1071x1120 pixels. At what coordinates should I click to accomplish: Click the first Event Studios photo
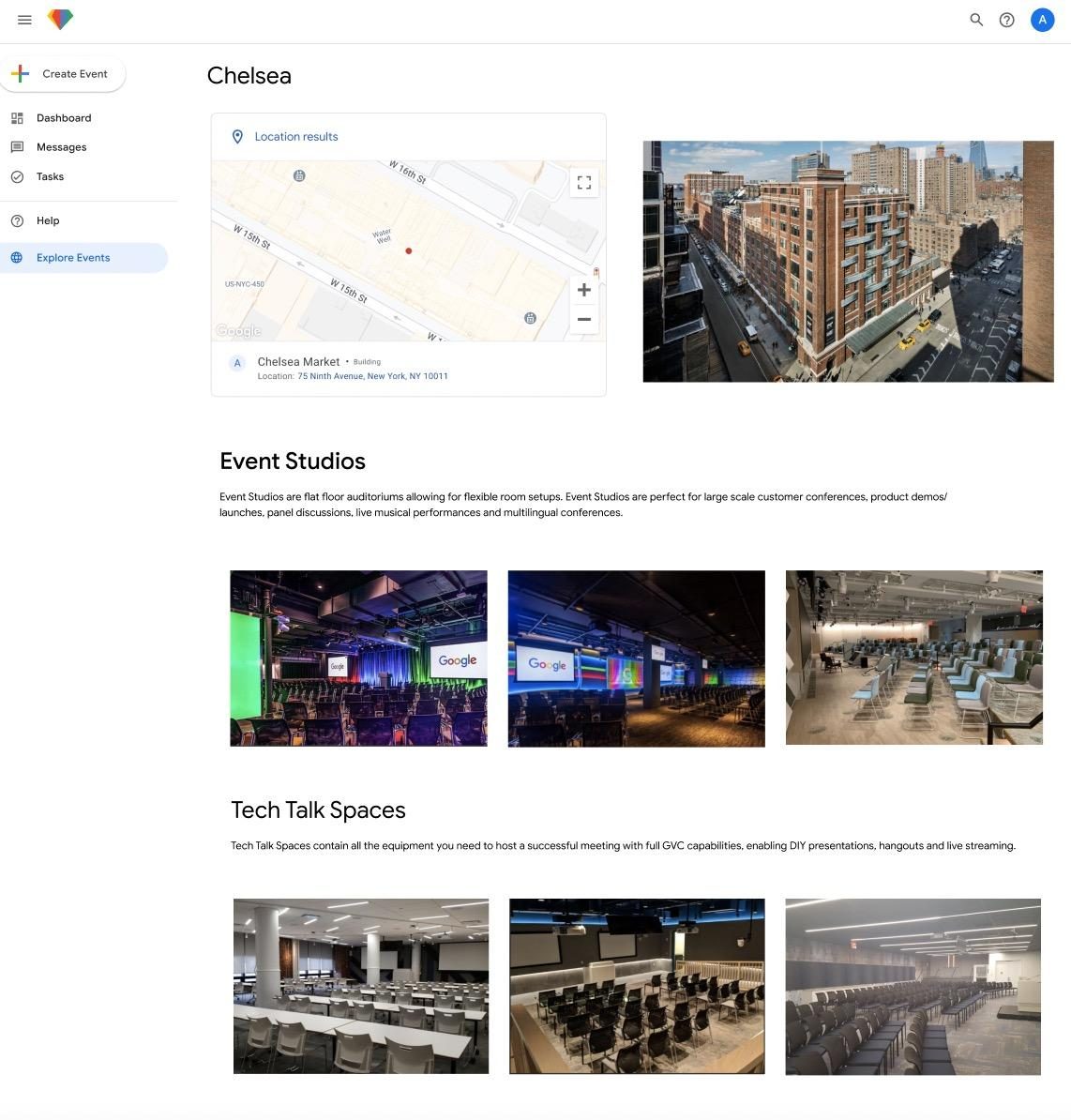(358, 658)
